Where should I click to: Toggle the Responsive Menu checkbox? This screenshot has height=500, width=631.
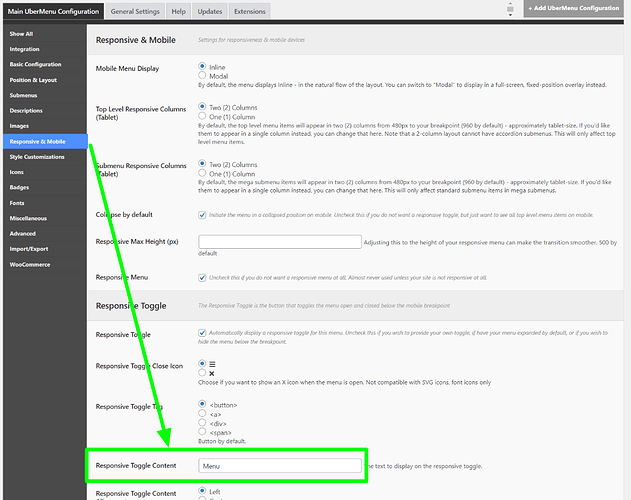click(202, 278)
